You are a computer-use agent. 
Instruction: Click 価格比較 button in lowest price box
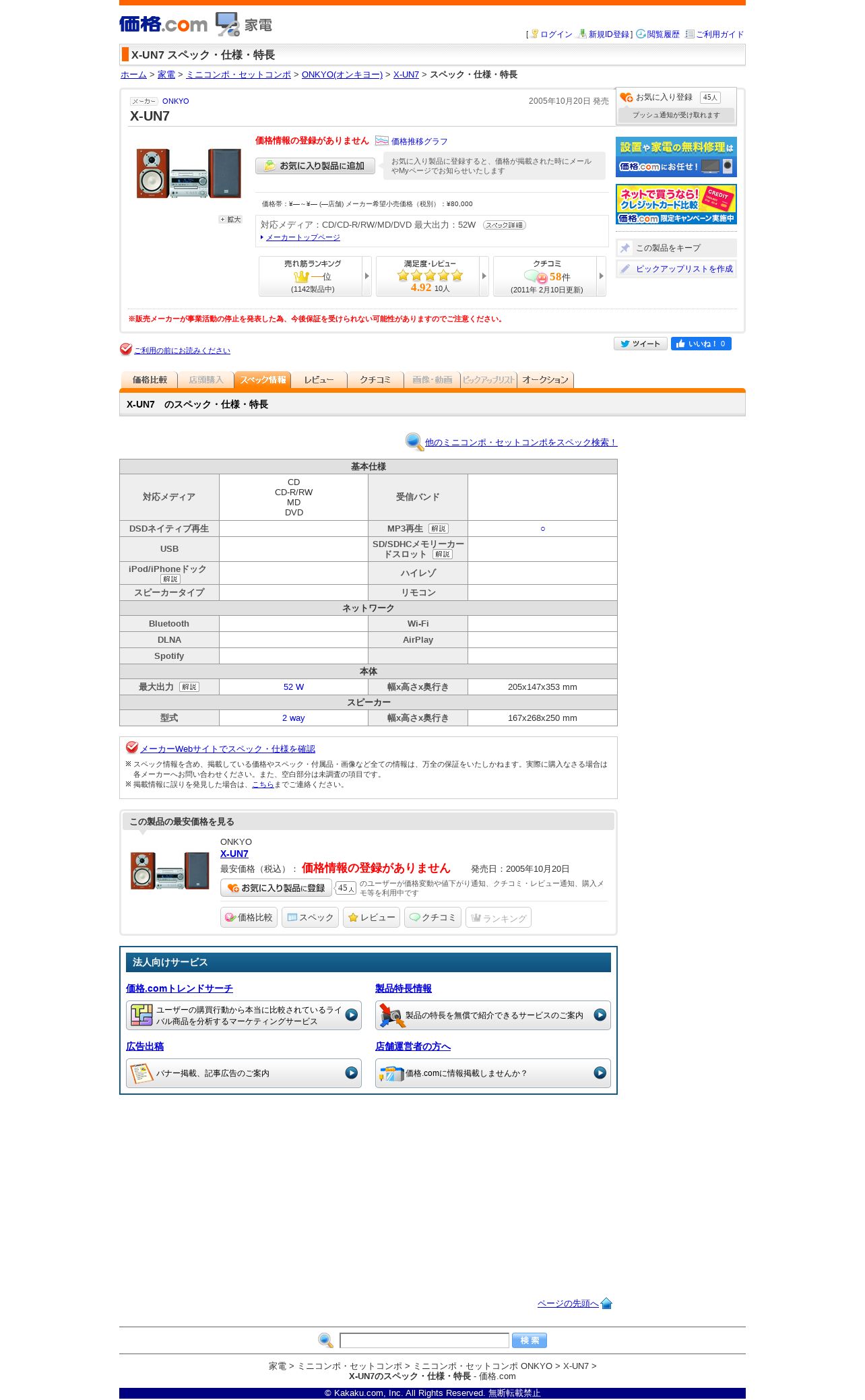click(249, 918)
